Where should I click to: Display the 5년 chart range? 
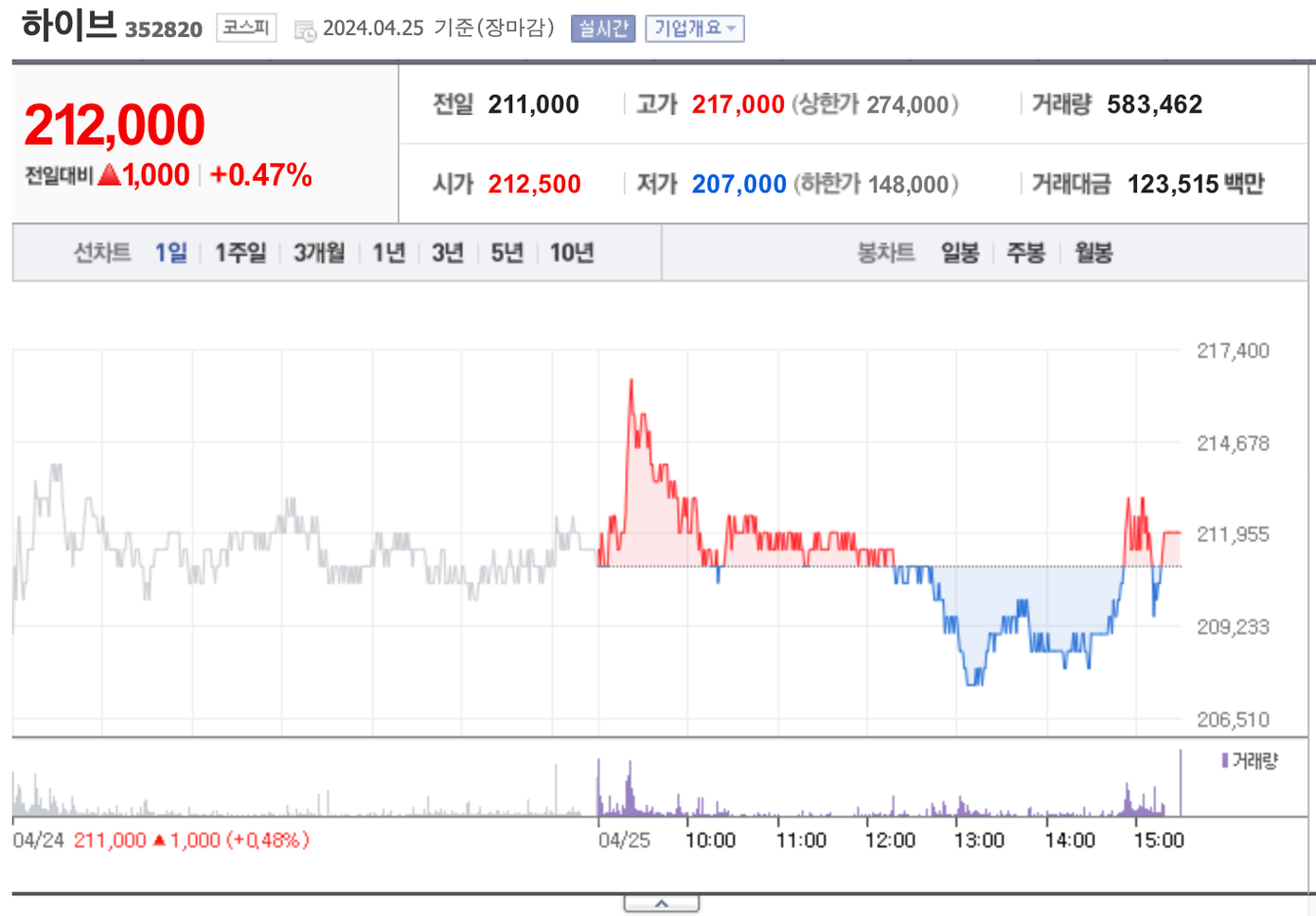point(507,253)
